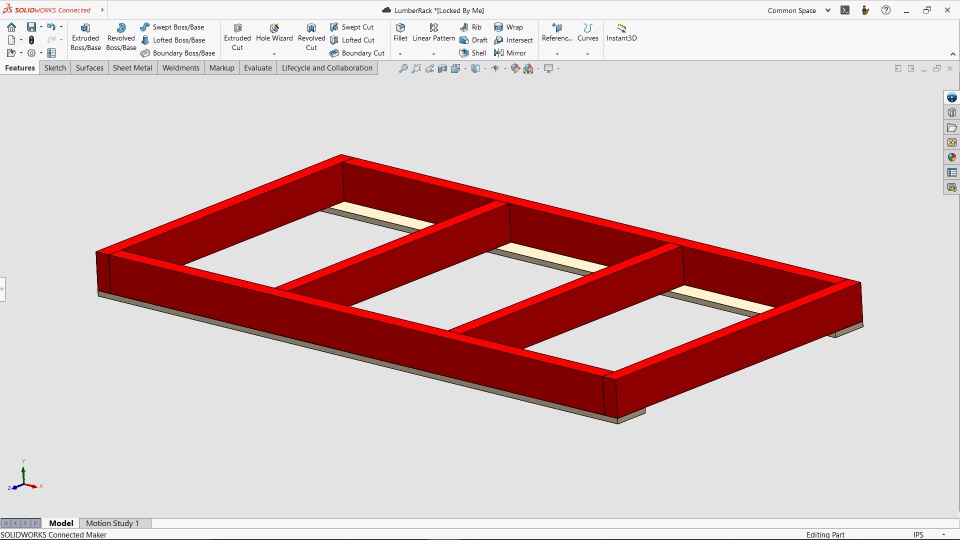This screenshot has width=960, height=540.
Task: Choose Boundary Boss/Base
Action: pos(178,53)
